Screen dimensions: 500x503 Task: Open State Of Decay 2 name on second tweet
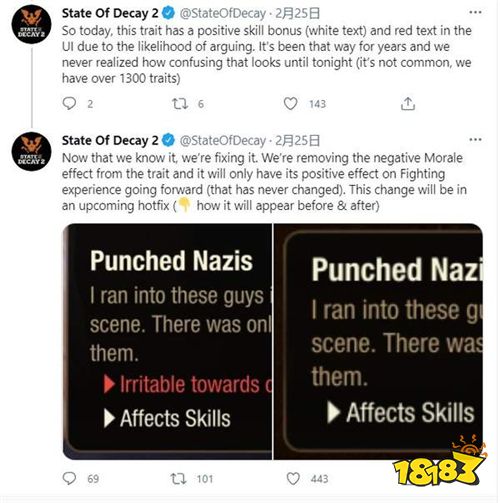(x=110, y=140)
